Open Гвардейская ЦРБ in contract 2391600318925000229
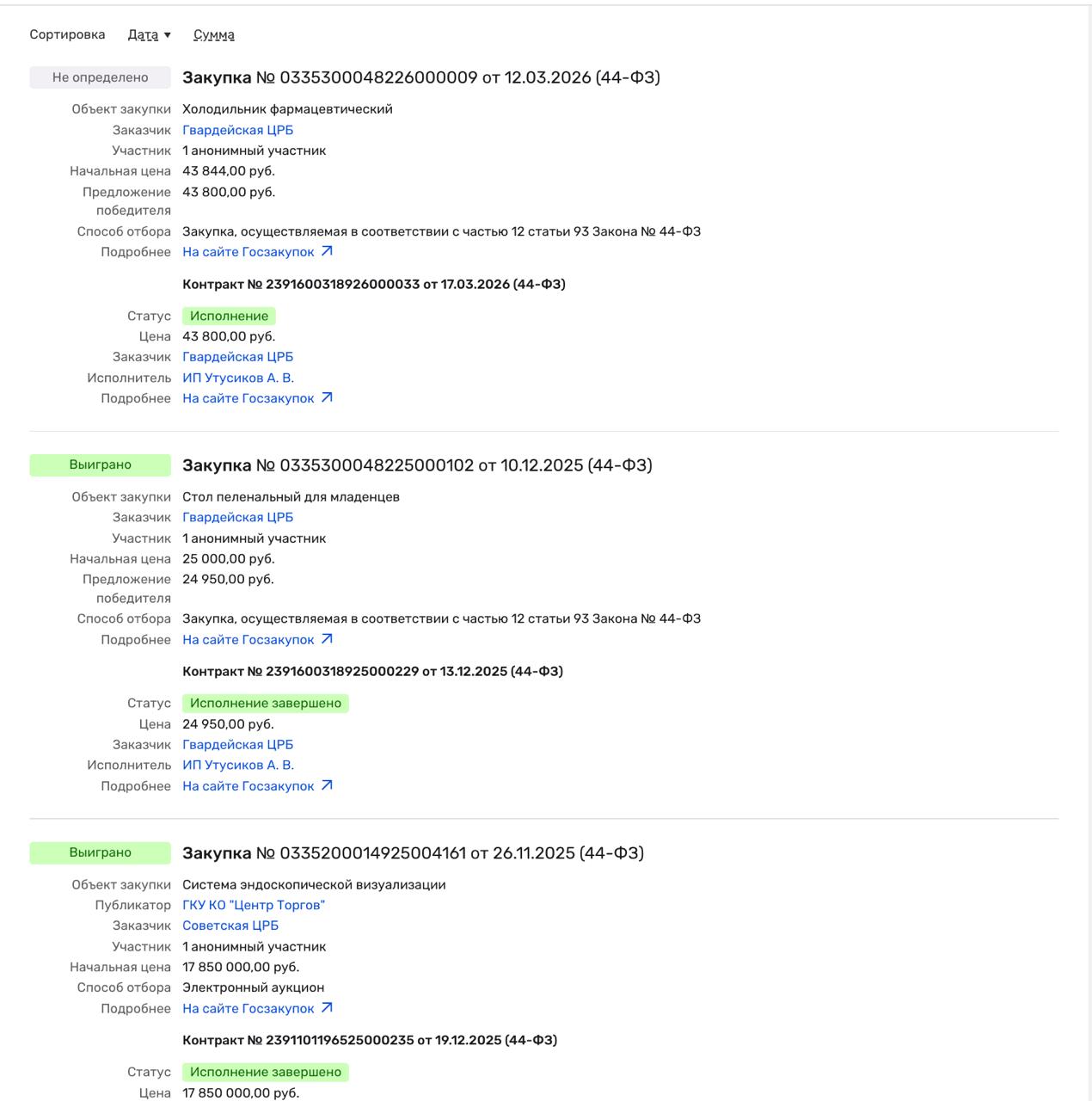1092x1101 pixels. pyautogui.click(x=237, y=744)
